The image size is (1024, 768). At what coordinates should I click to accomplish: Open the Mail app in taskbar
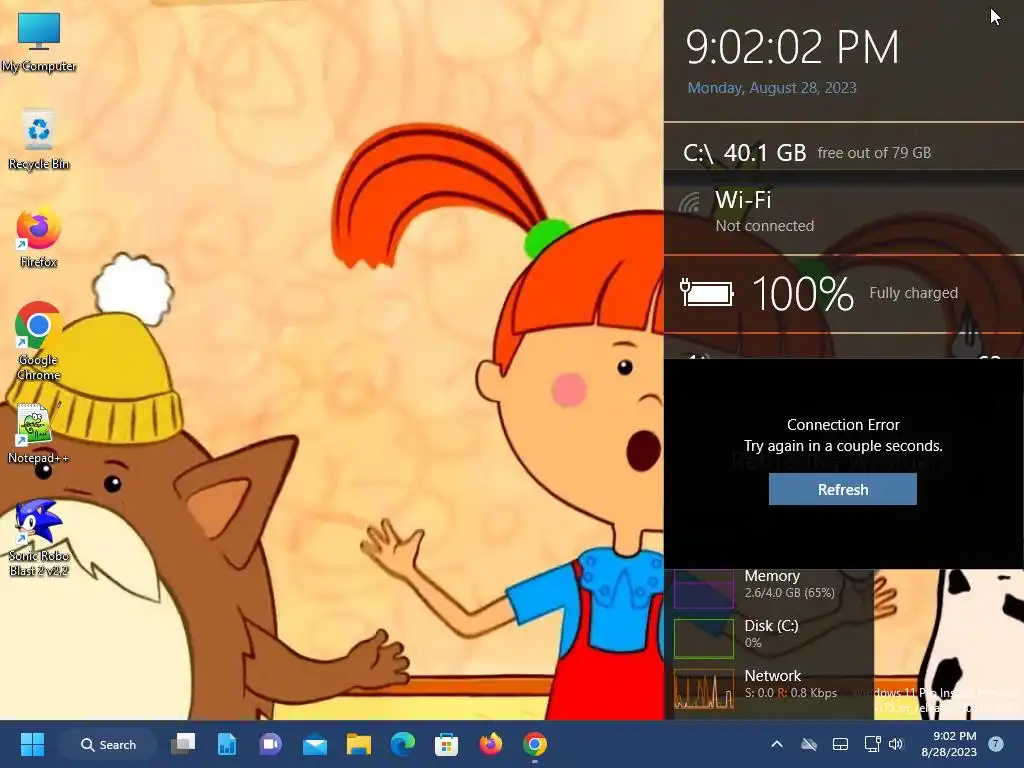pyautogui.click(x=315, y=744)
